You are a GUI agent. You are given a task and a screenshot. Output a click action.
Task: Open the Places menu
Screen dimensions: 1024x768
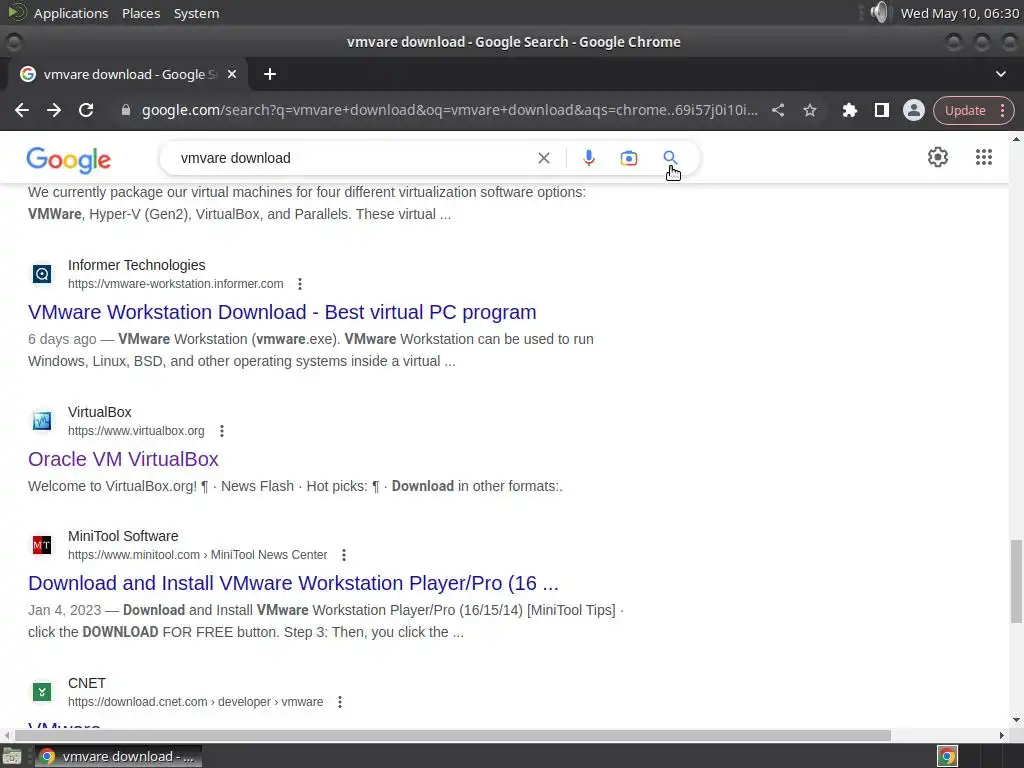[141, 13]
